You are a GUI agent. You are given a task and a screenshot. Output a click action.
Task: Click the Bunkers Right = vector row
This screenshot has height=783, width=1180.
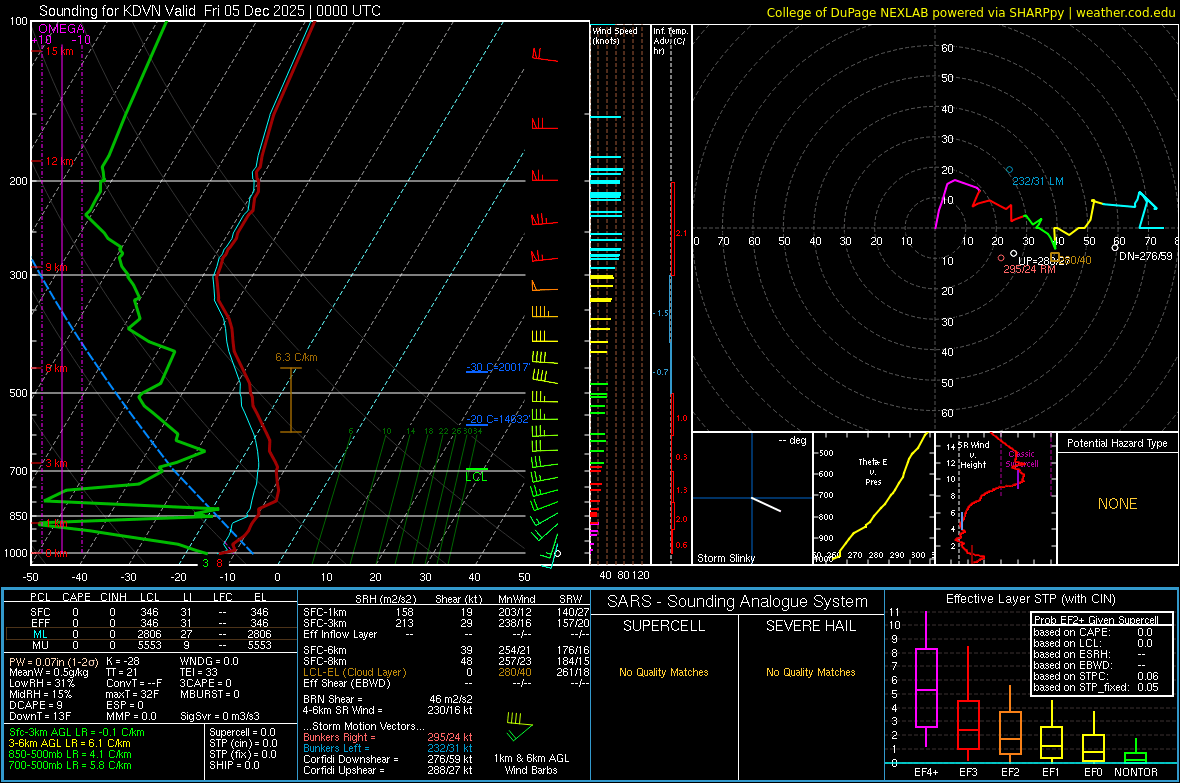388,737
